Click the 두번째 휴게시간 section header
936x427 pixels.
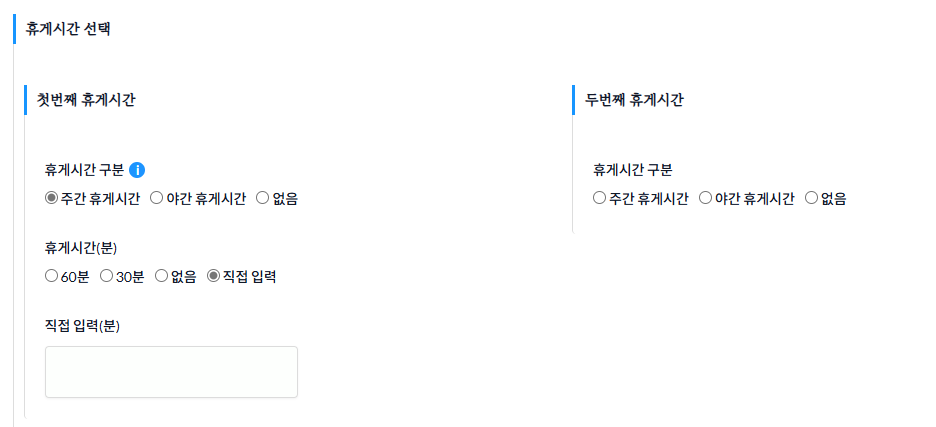pyautogui.click(x=634, y=100)
